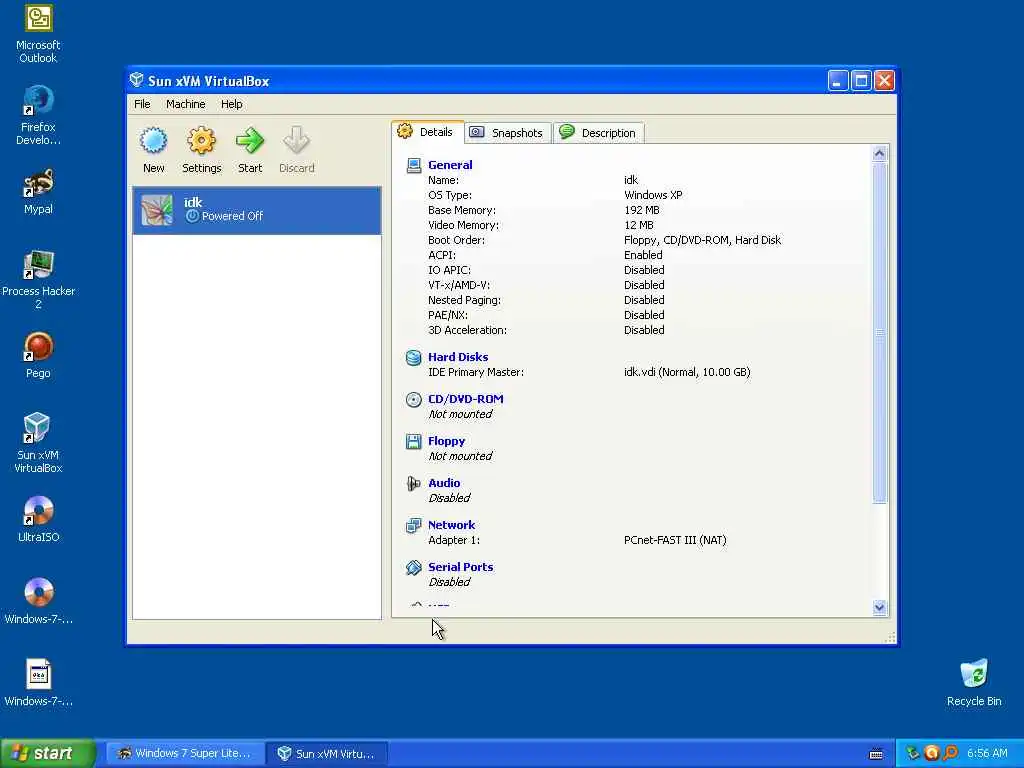Minimize the Sun xVM VirtualBox window

click(x=838, y=80)
